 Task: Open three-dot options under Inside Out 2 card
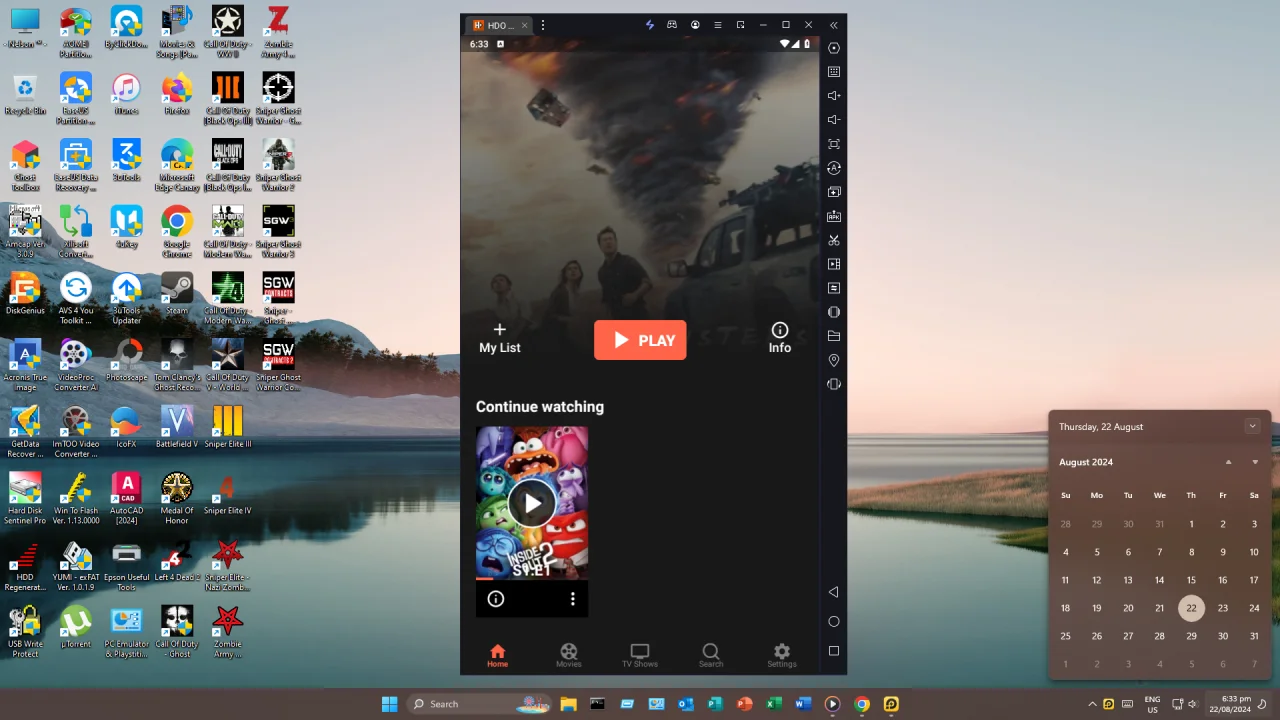(573, 599)
